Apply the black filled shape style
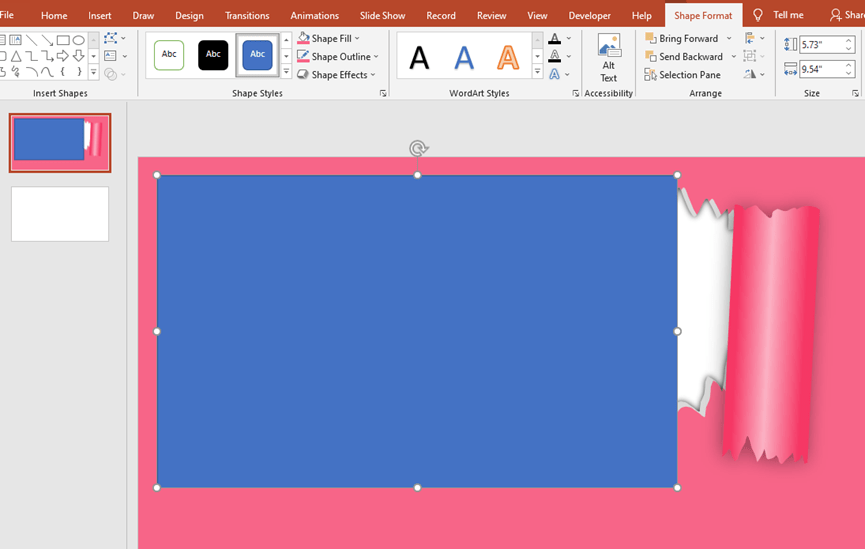This screenshot has height=549, width=865. coord(213,55)
